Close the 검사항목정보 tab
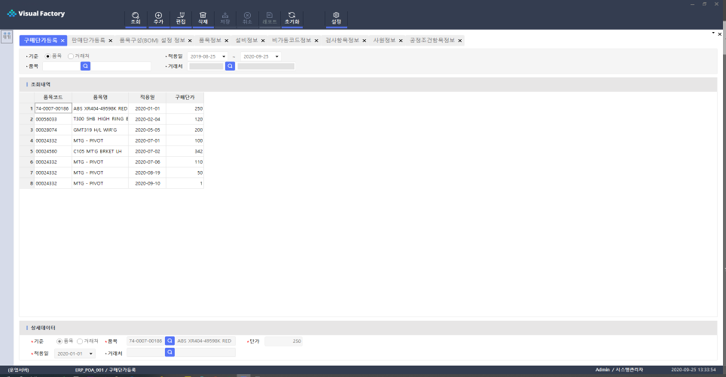This screenshot has width=726, height=377. tap(364, 41)
